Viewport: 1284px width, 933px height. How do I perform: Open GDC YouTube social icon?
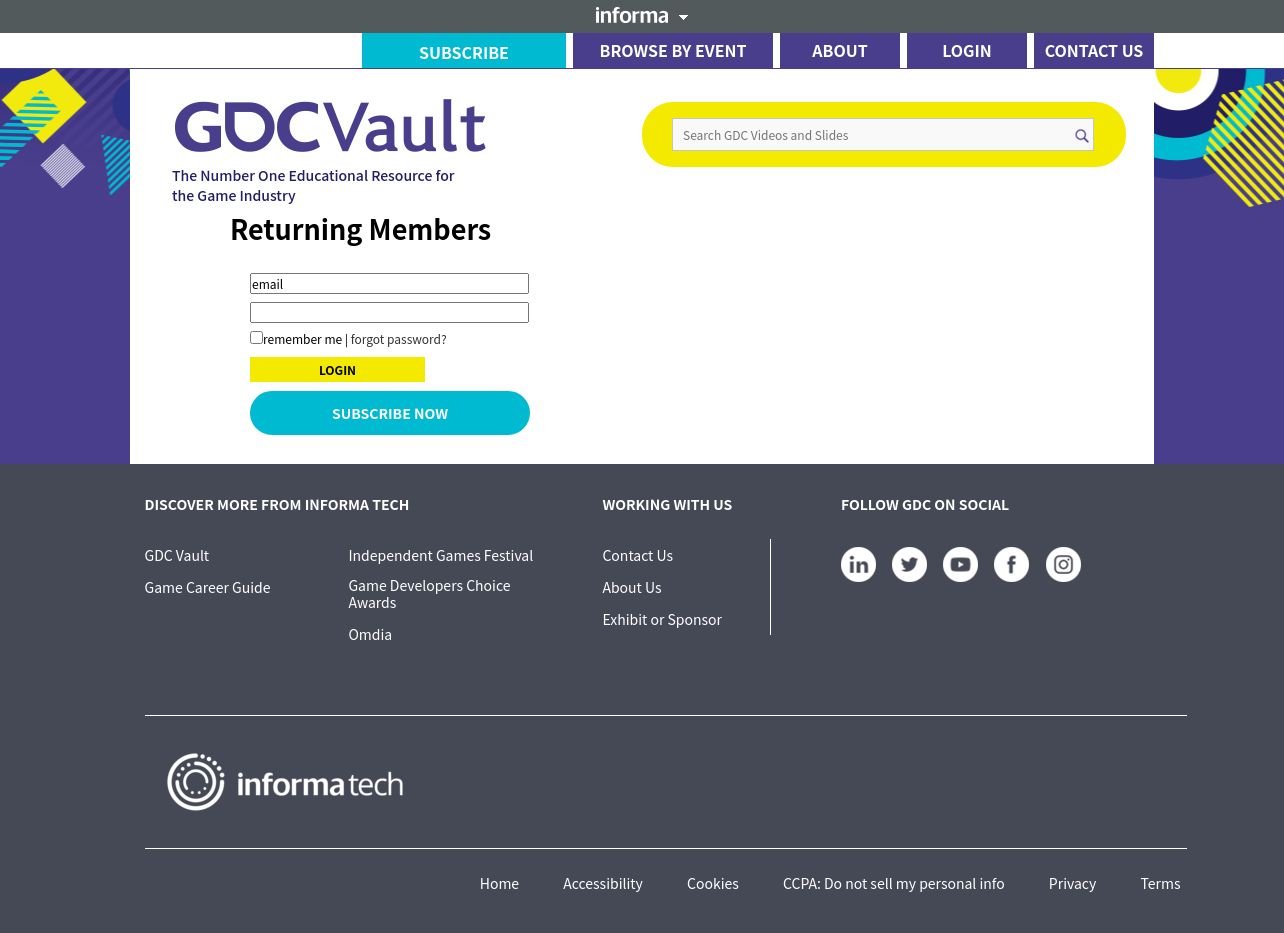(960, 564)
